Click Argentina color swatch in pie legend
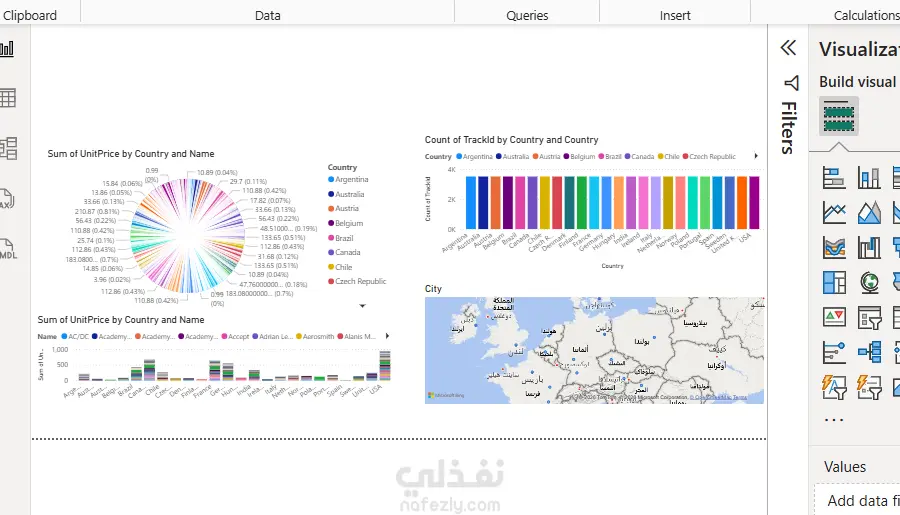Viewport: 900px width, 515px height. (x=331, y=179)
